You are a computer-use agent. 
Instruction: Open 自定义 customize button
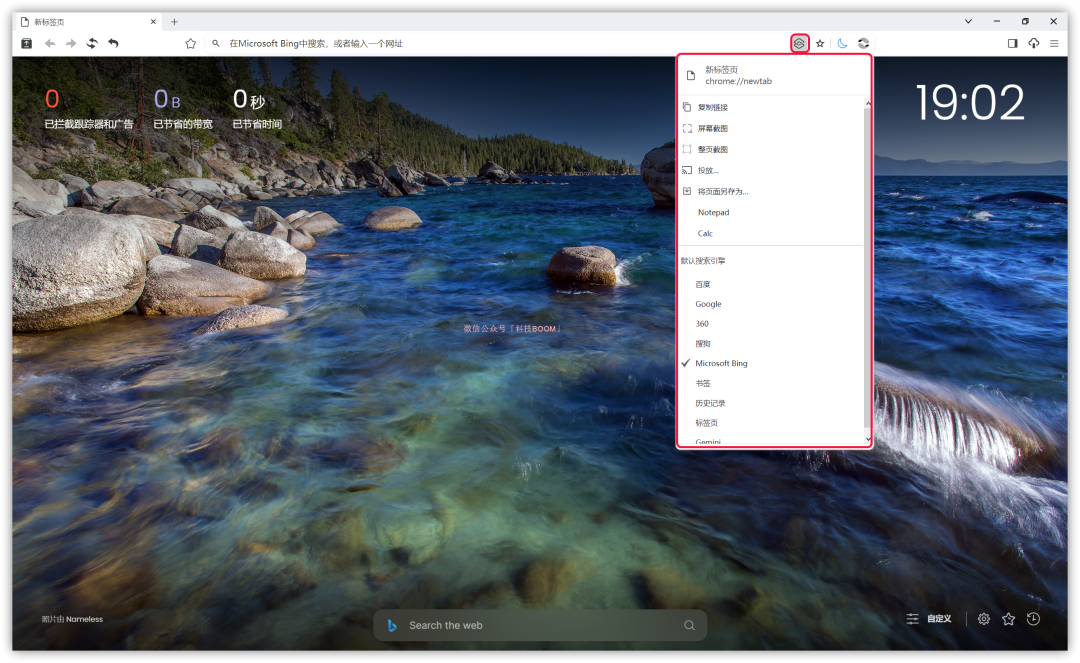[929, 619]
